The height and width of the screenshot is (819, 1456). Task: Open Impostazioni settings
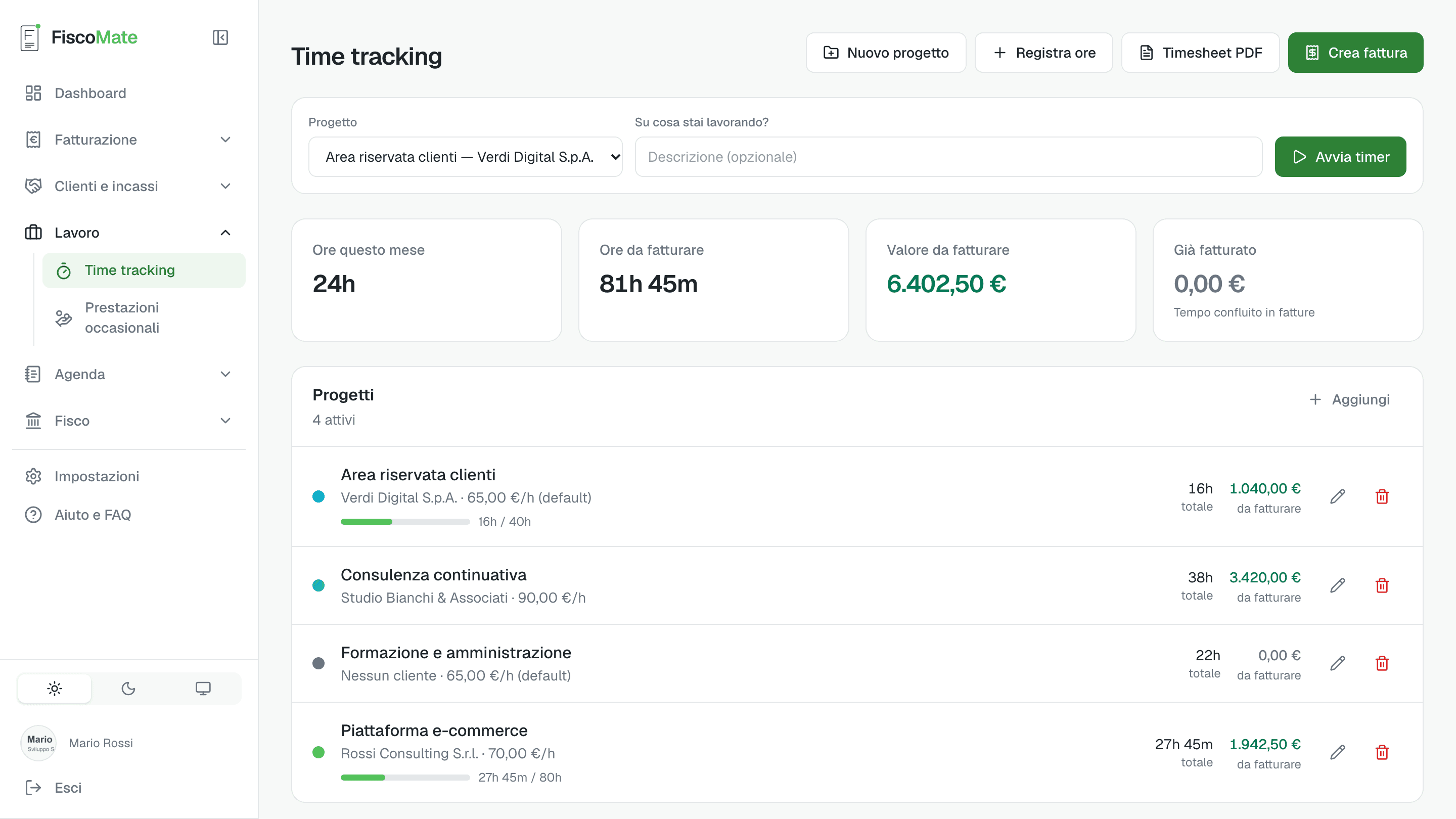tap(129, 476)
